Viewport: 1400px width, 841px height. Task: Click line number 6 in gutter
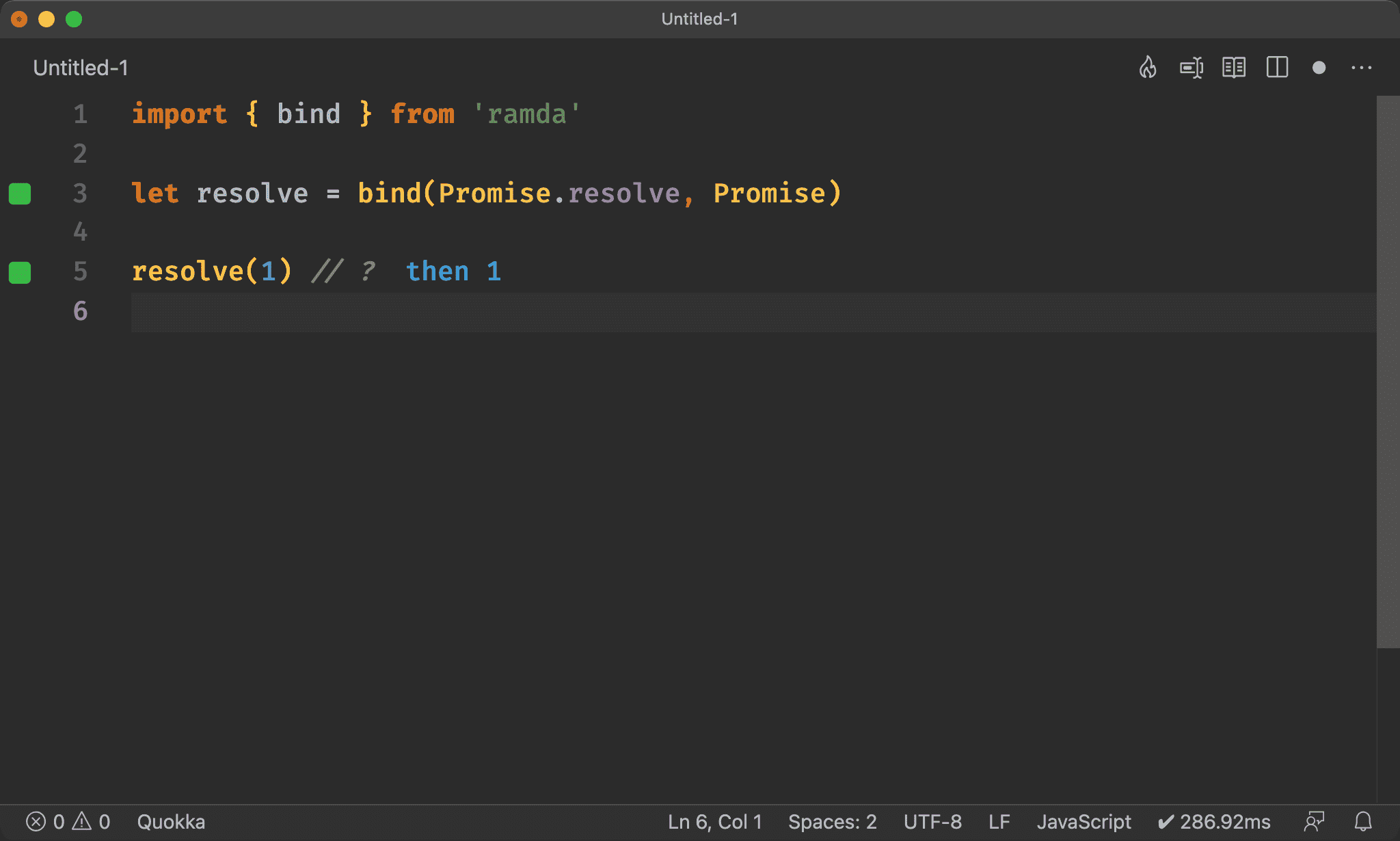81,311
